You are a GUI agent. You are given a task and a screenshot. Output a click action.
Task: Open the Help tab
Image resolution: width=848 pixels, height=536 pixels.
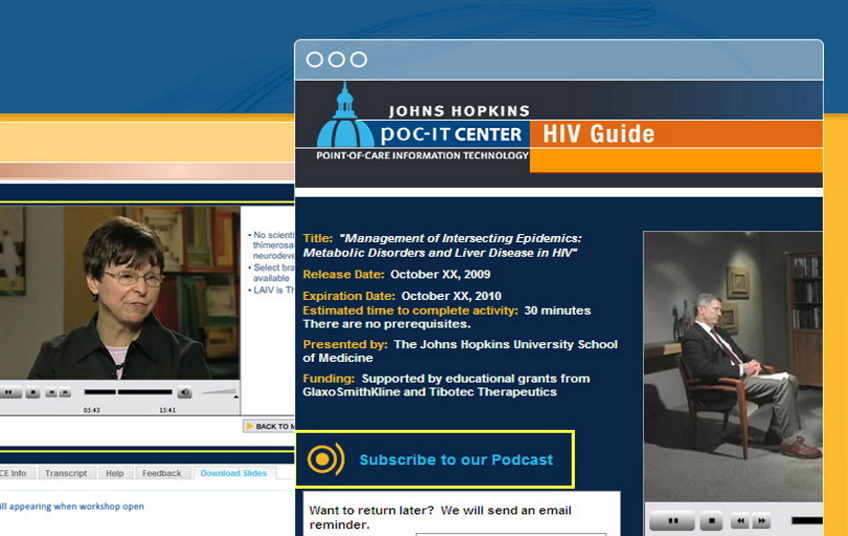click(115, 473)
